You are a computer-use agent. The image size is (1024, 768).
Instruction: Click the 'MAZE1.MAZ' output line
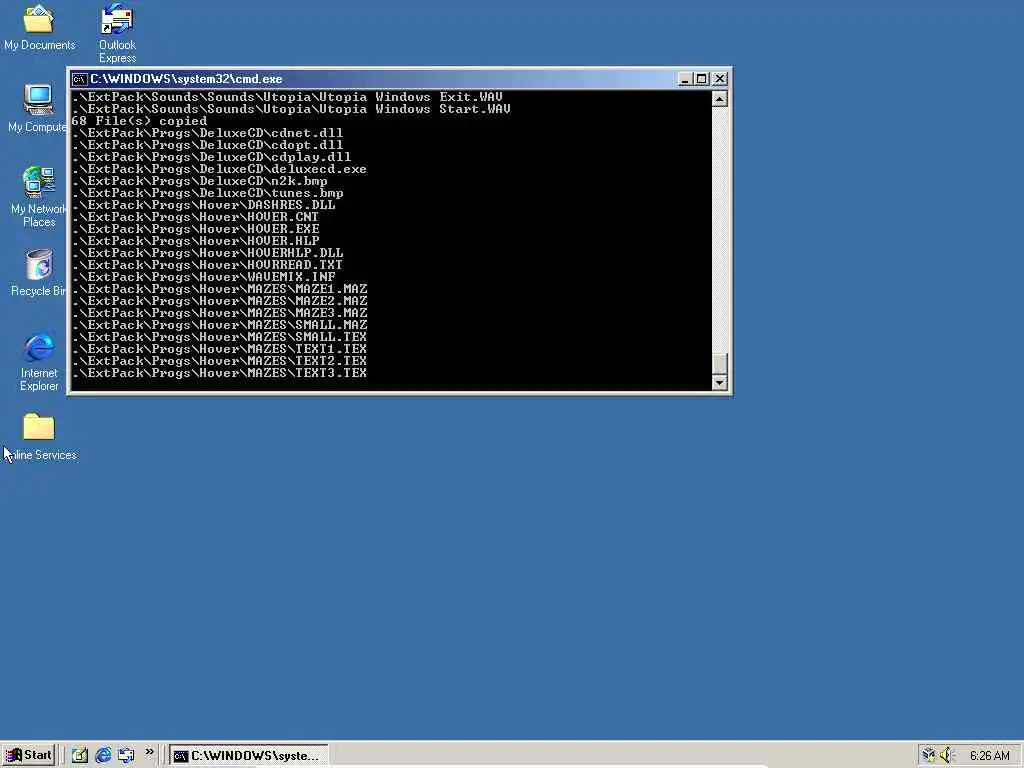point(219,289)
